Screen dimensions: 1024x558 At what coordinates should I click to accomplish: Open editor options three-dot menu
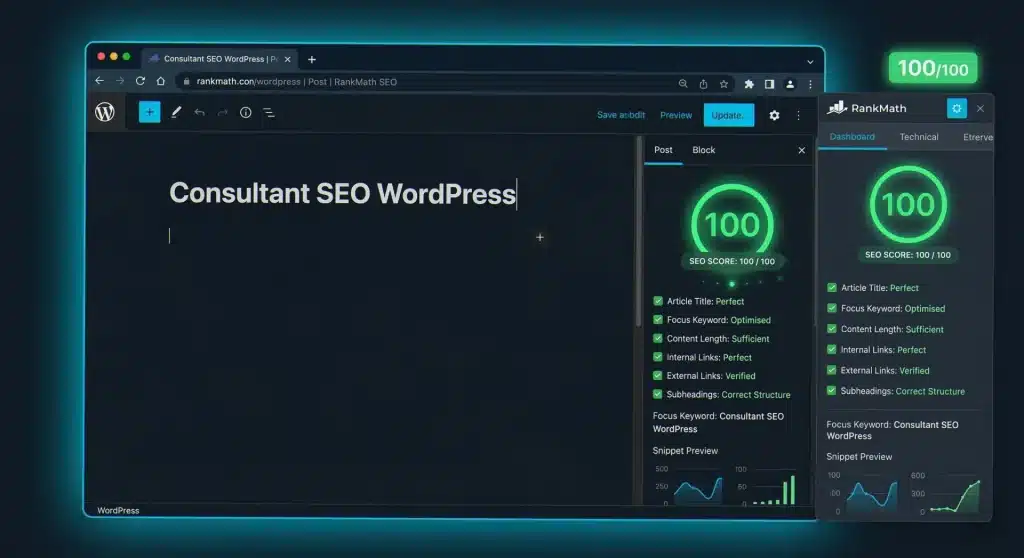coord(798,116)
